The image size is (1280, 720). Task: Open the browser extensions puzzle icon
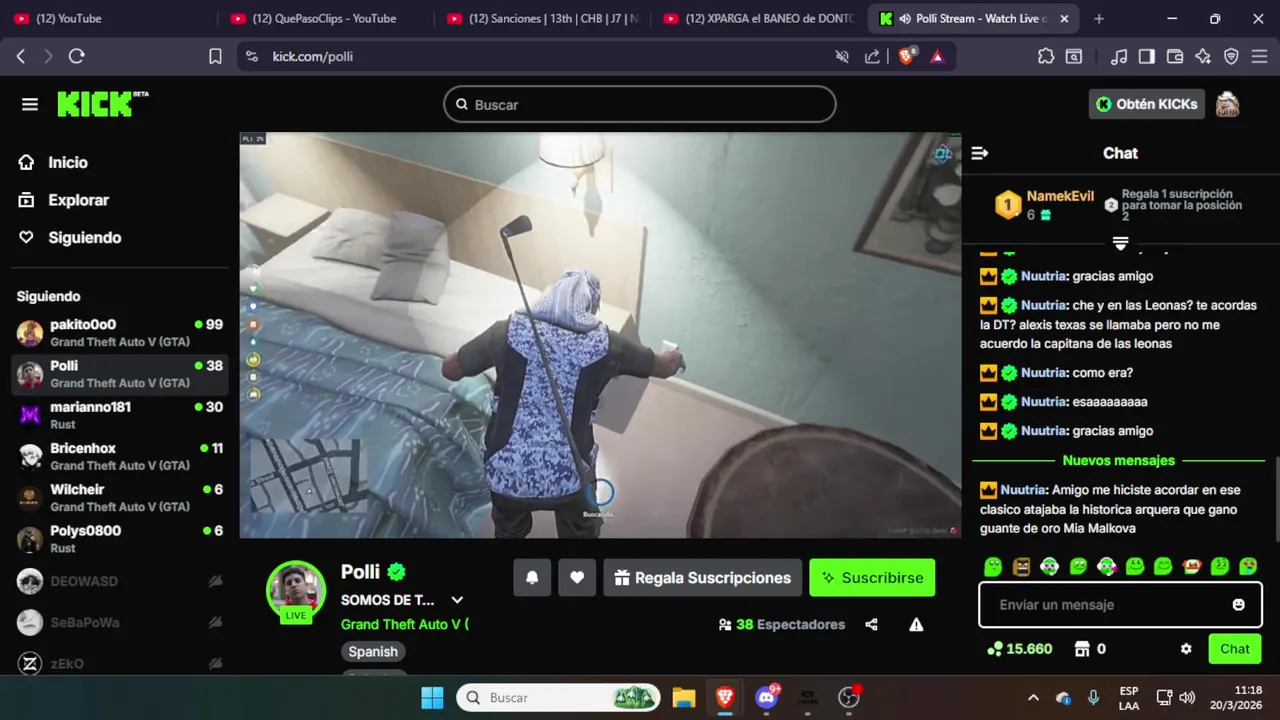1046,57
